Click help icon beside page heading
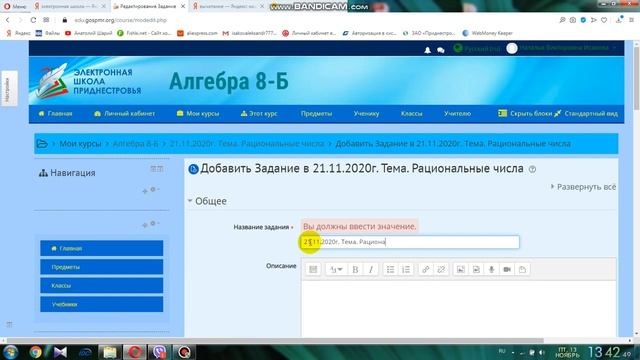Viewport: 640px width, 360px height. pos(532,169)
